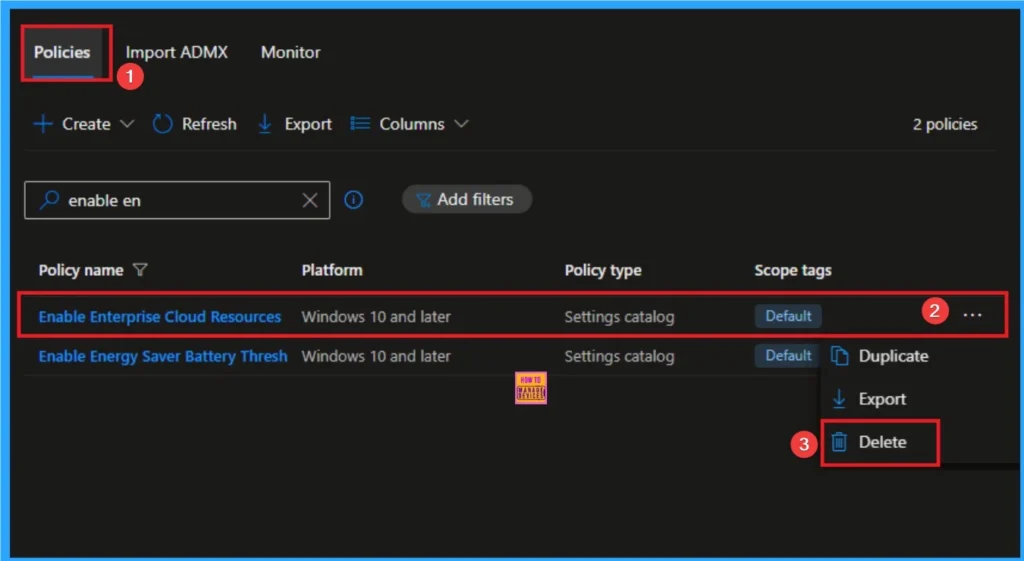Viewport: 1024px width, 561px height.
Task: Click the search magnifier icon
Action: click(x=49, y=200)
